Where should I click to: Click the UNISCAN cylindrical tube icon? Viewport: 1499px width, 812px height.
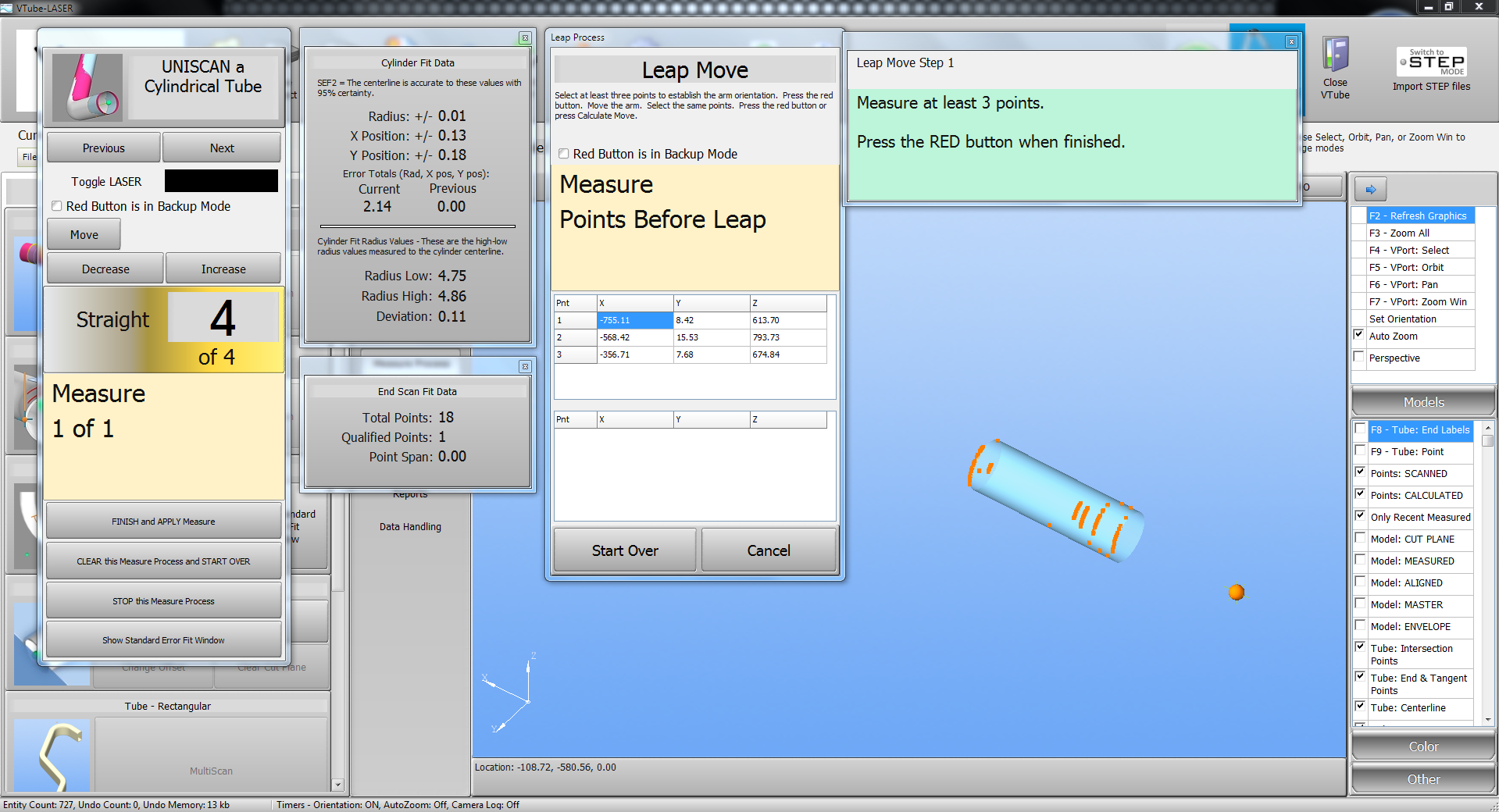point(87,87)
